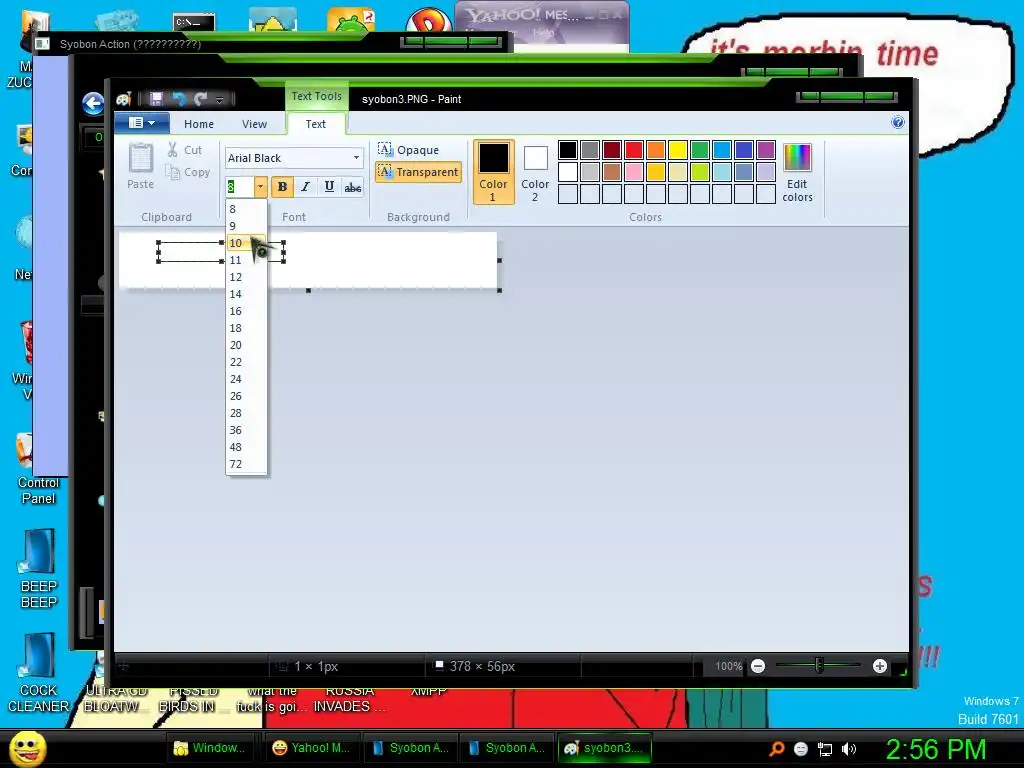The image size is (1024, 768).
Task: Collapse the font size dropdown arrow
Action: pos(261,187)
